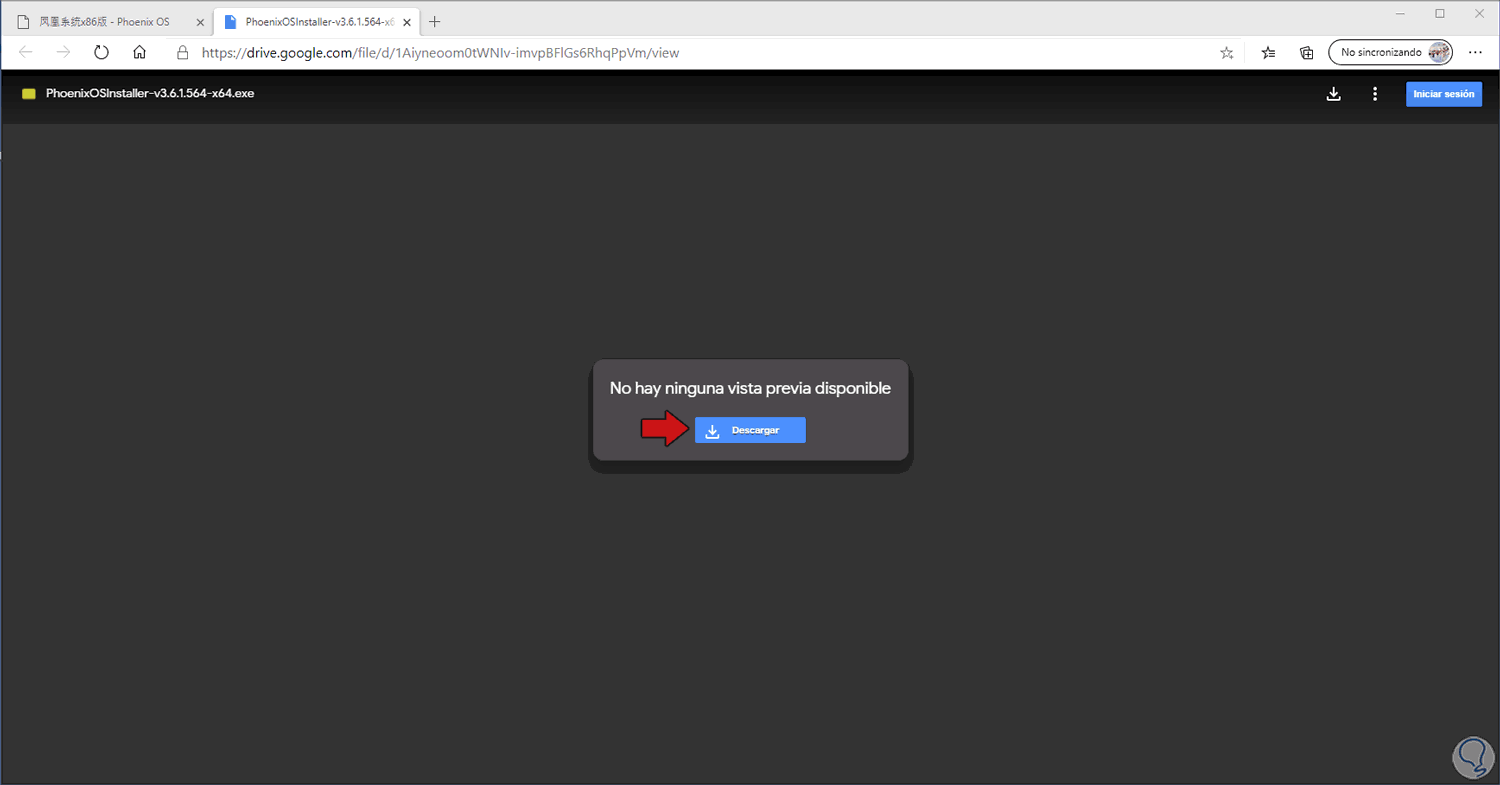This screenshot has height=785, width=1500.
Task: Click the browser Back arrow
Action: 26,53
